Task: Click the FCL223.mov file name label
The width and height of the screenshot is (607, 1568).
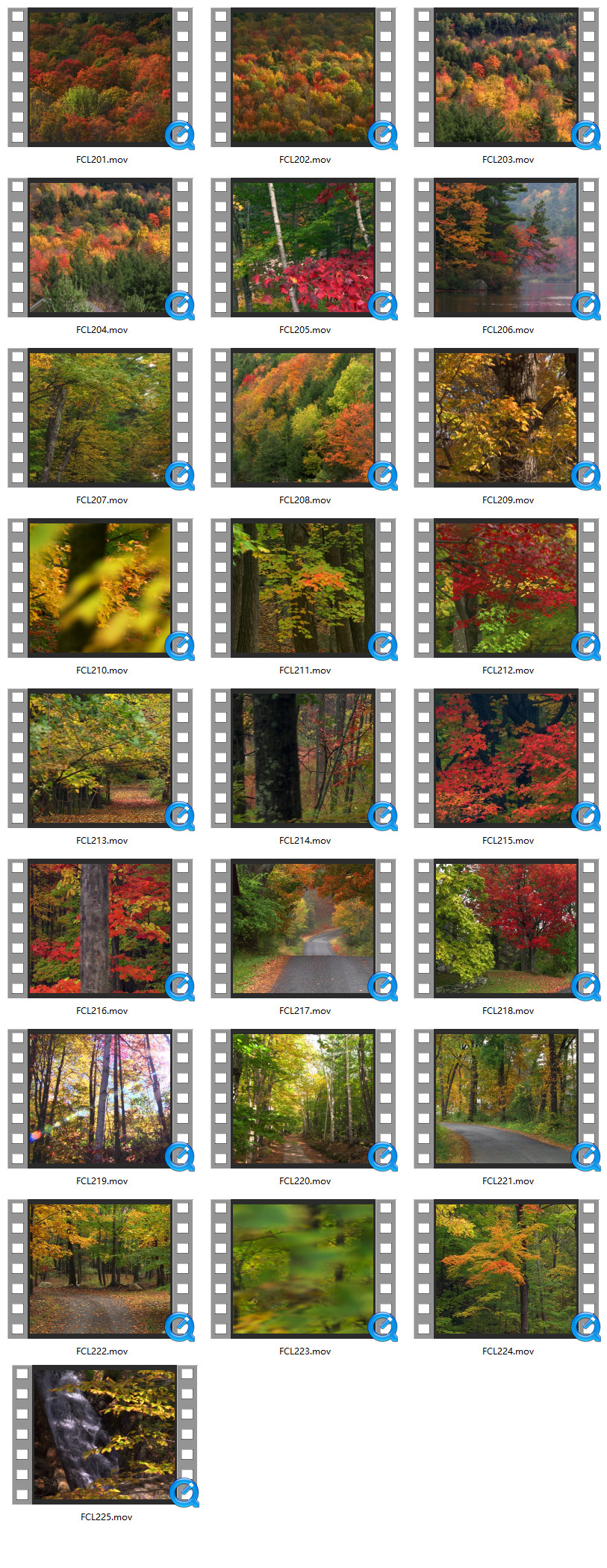Action: click(x=305, y=1351)
